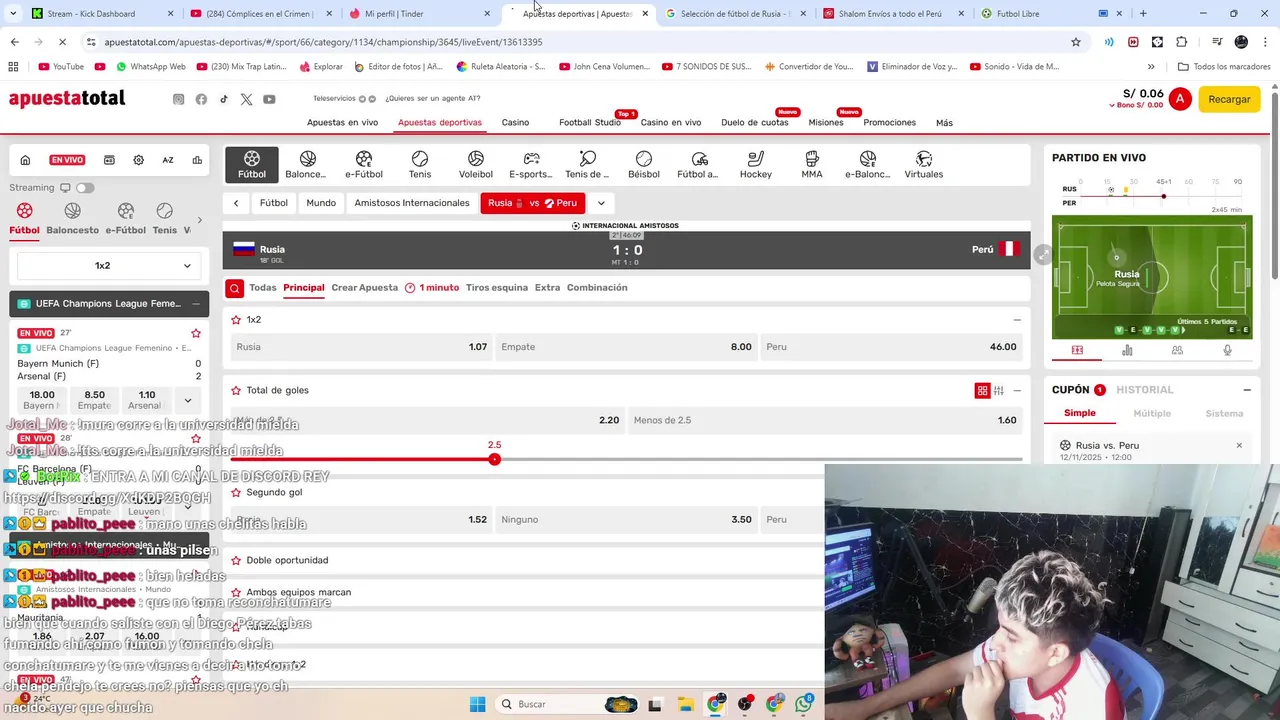1280x720 pixels.
Task: Bet on Empate at 8.00
Action: [626, 347]
